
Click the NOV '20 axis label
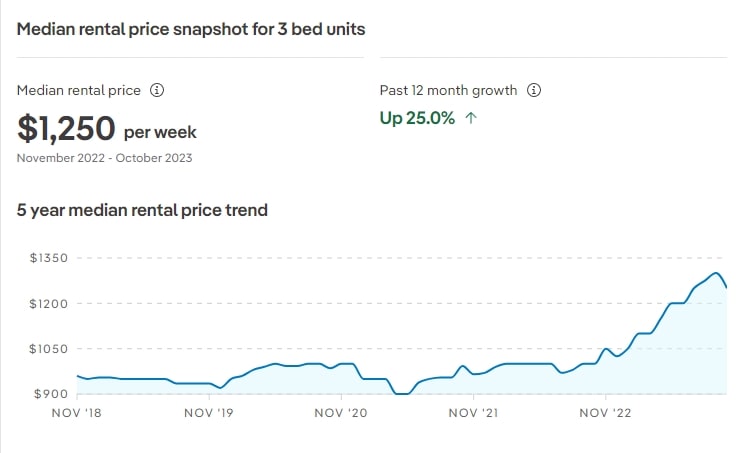point(341,413)
